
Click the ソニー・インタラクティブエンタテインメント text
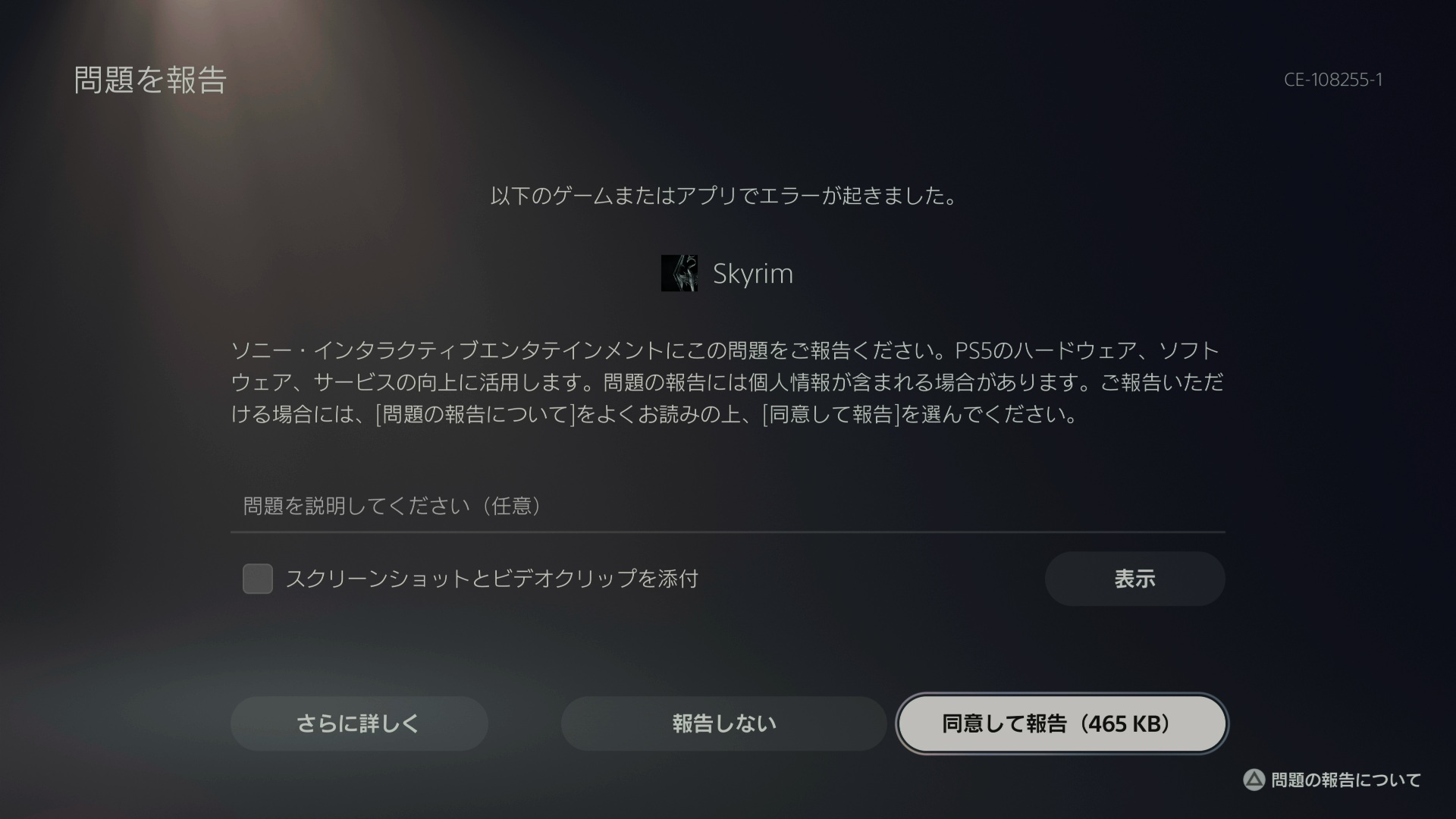click(x=447, y=350)
